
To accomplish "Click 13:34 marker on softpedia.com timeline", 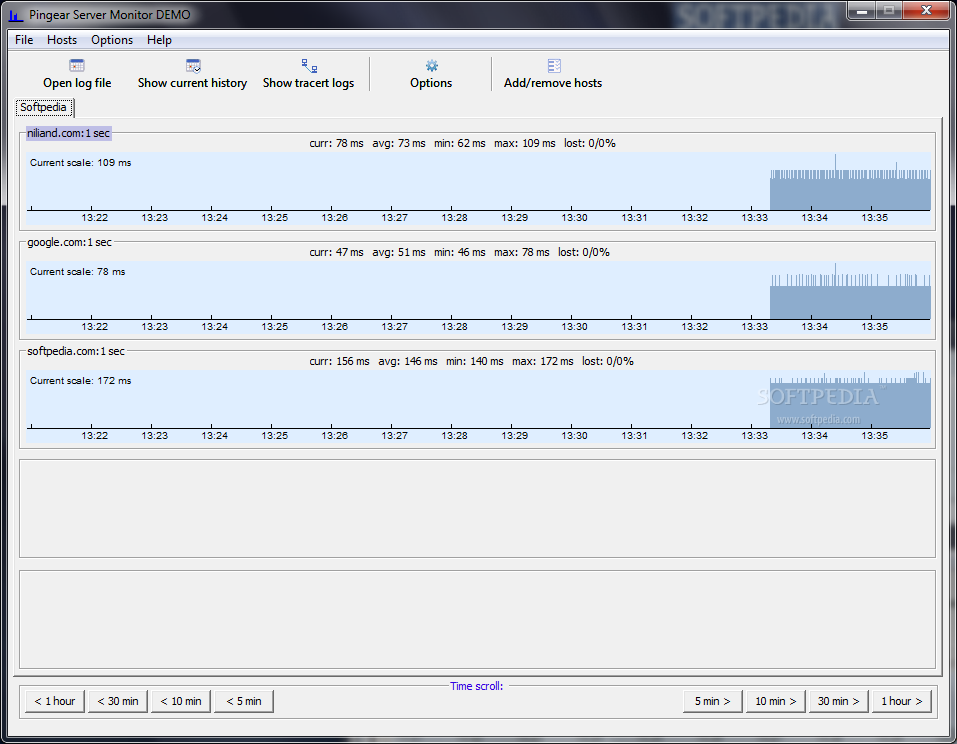I will tap(814, 436).
